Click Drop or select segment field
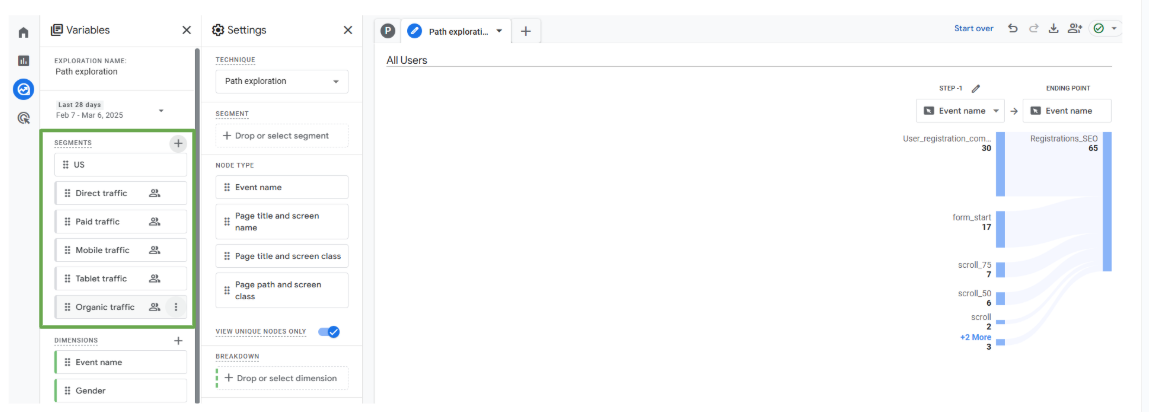Viewport: 1149px width, 412px height. point(282,136)
